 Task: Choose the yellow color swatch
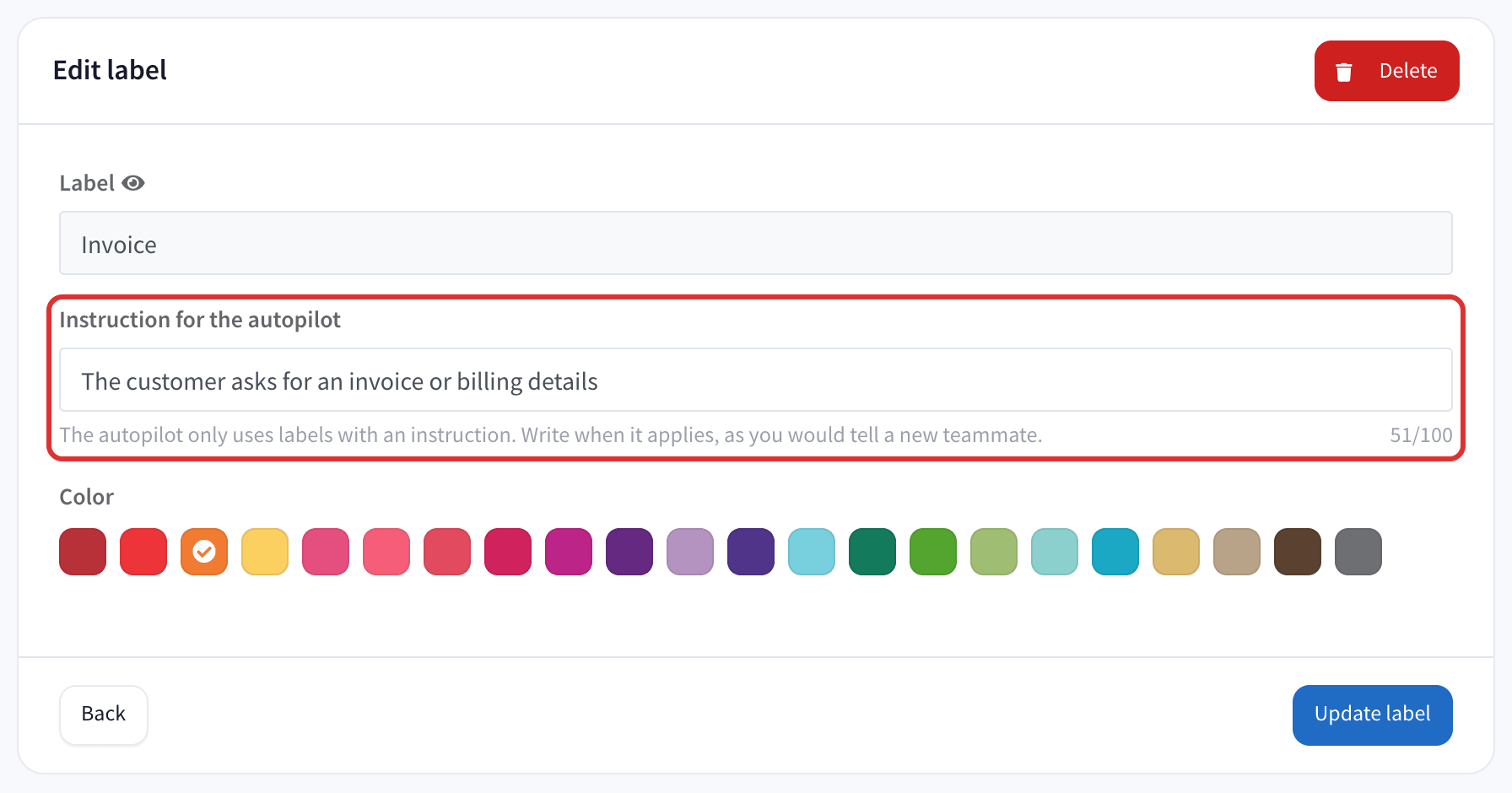265,552
